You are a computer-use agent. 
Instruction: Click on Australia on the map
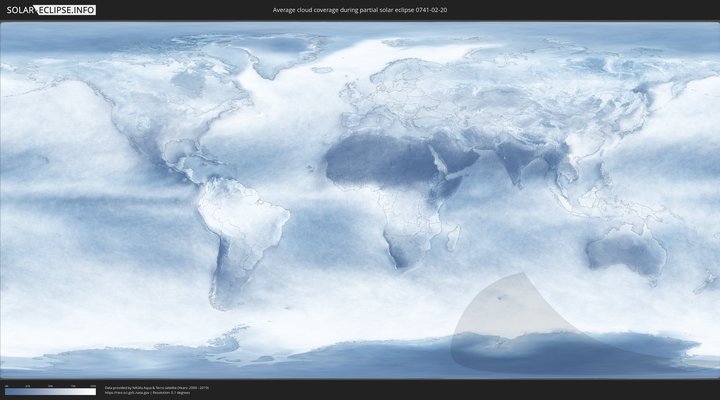pyautogui.click(x=625, y=250)
